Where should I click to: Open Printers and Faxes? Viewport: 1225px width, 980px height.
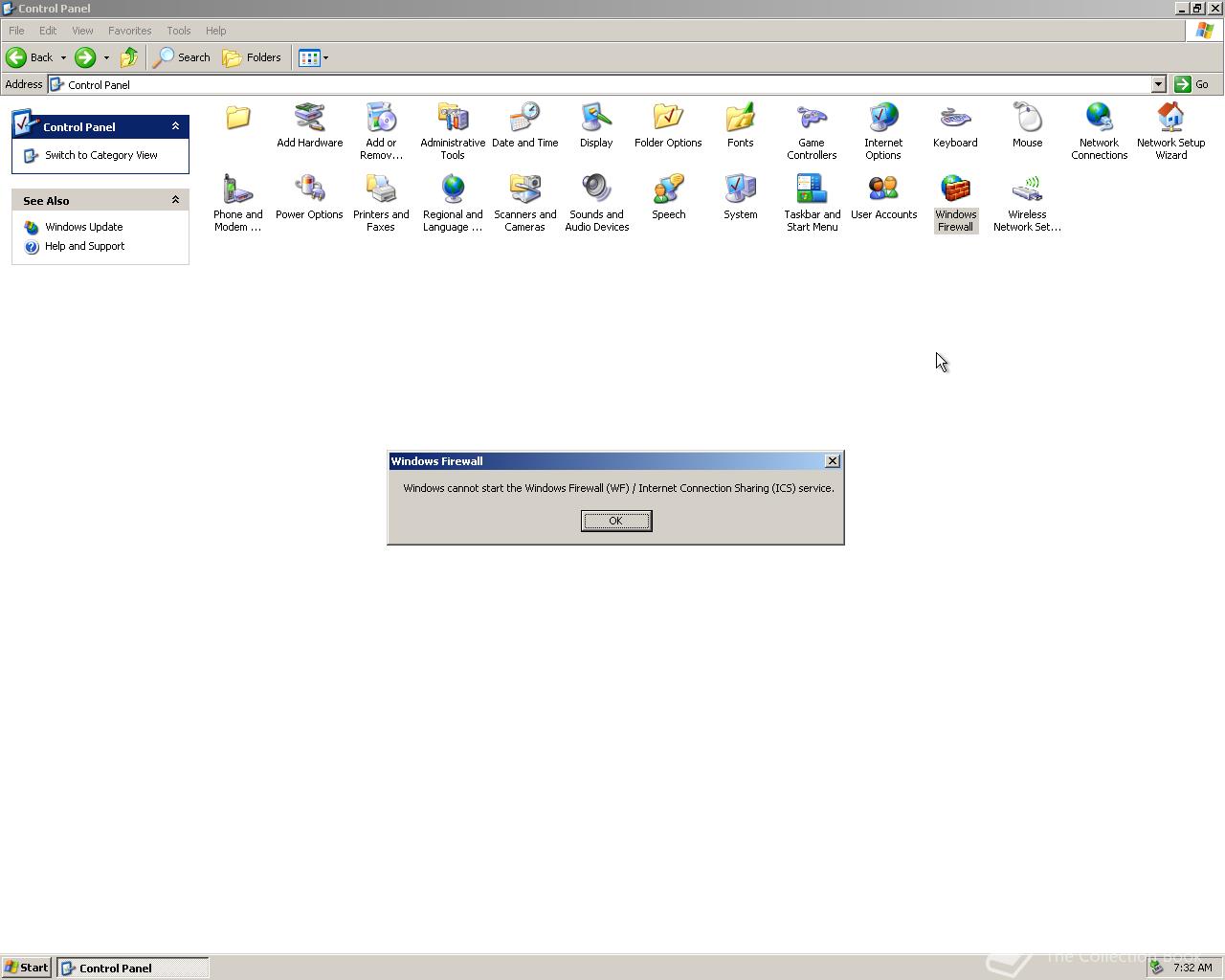(381, 203)
